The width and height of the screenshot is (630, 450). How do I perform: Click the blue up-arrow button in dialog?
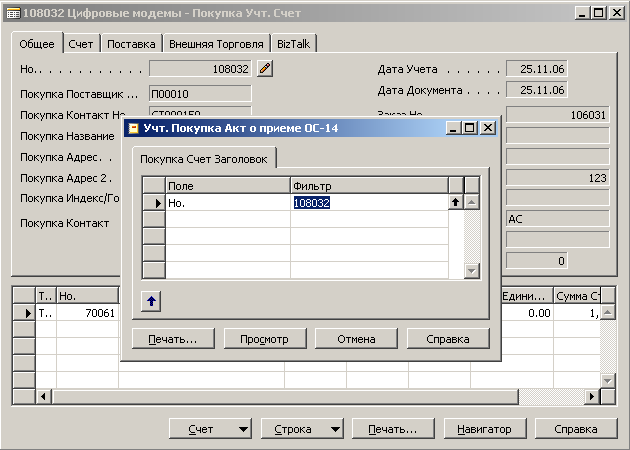click(x=151, y=301)
